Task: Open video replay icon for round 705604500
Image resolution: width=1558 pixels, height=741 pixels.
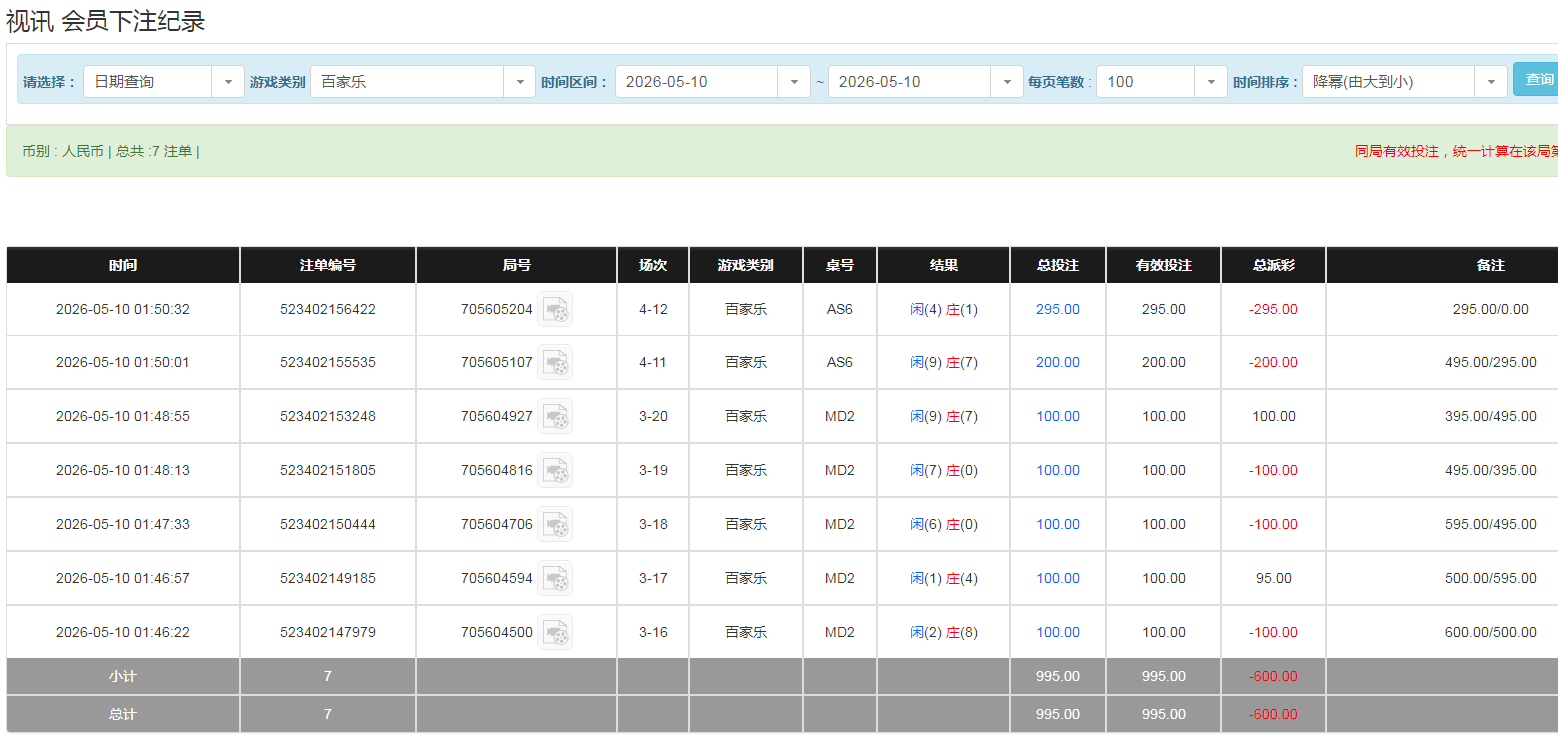Action: 555,633
